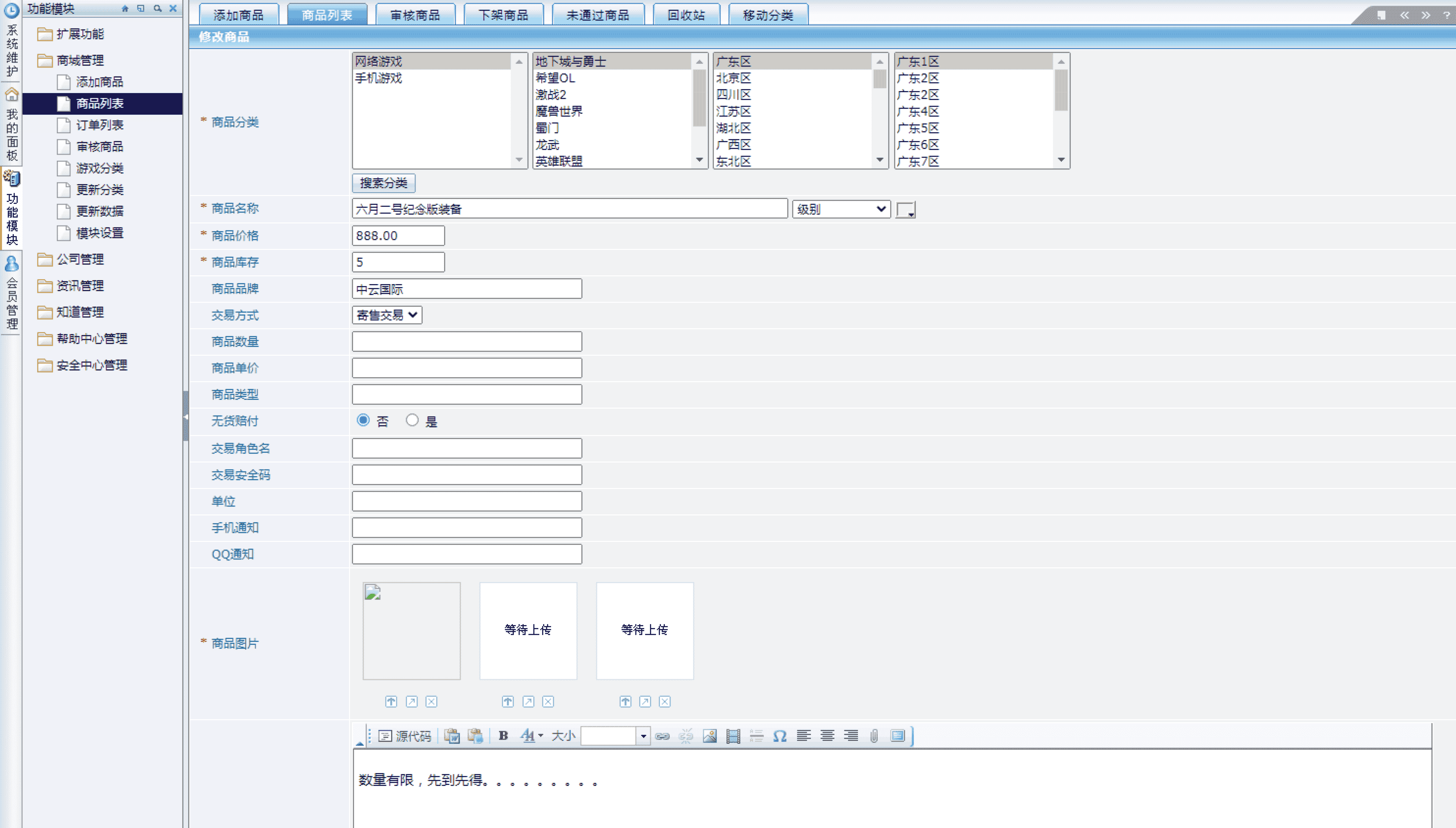Insert special character with Omega icon

point(779,736)
